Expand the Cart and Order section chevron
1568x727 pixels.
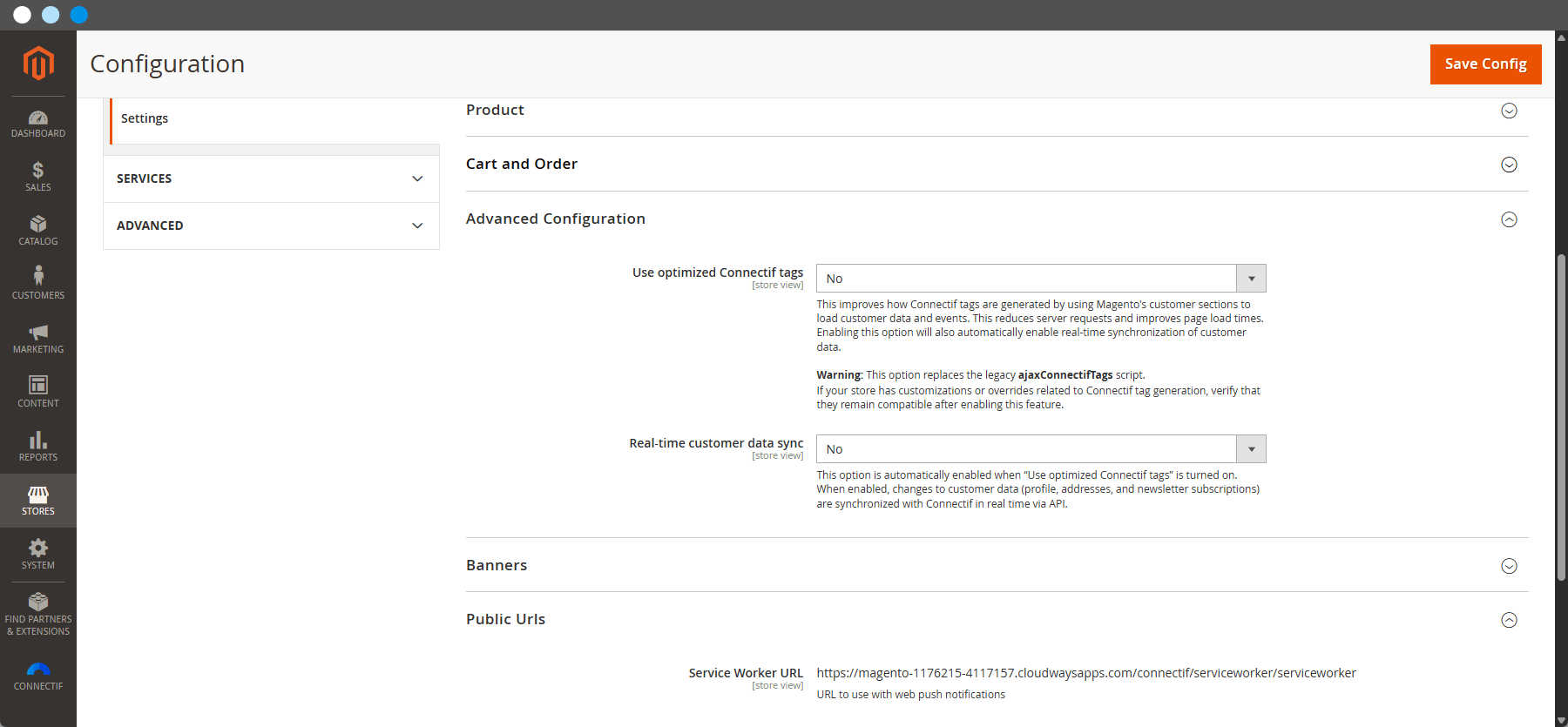point(1510,165)
